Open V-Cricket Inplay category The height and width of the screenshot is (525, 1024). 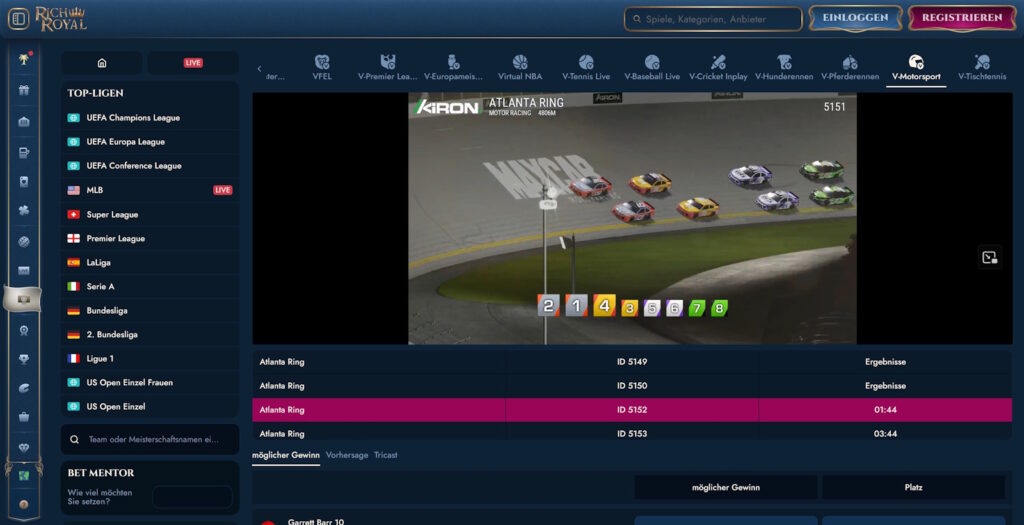718,67
